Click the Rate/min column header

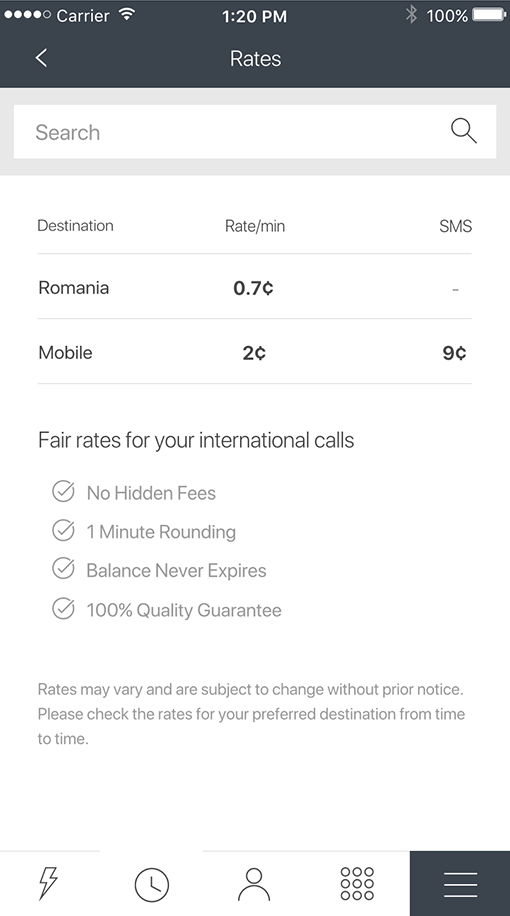click(255, 226)
